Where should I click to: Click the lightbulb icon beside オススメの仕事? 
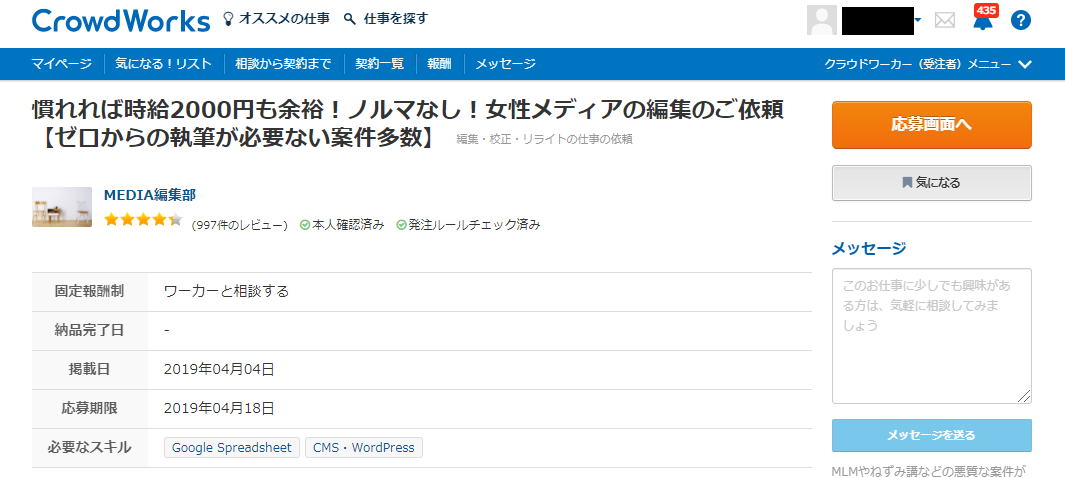(228, 18)
